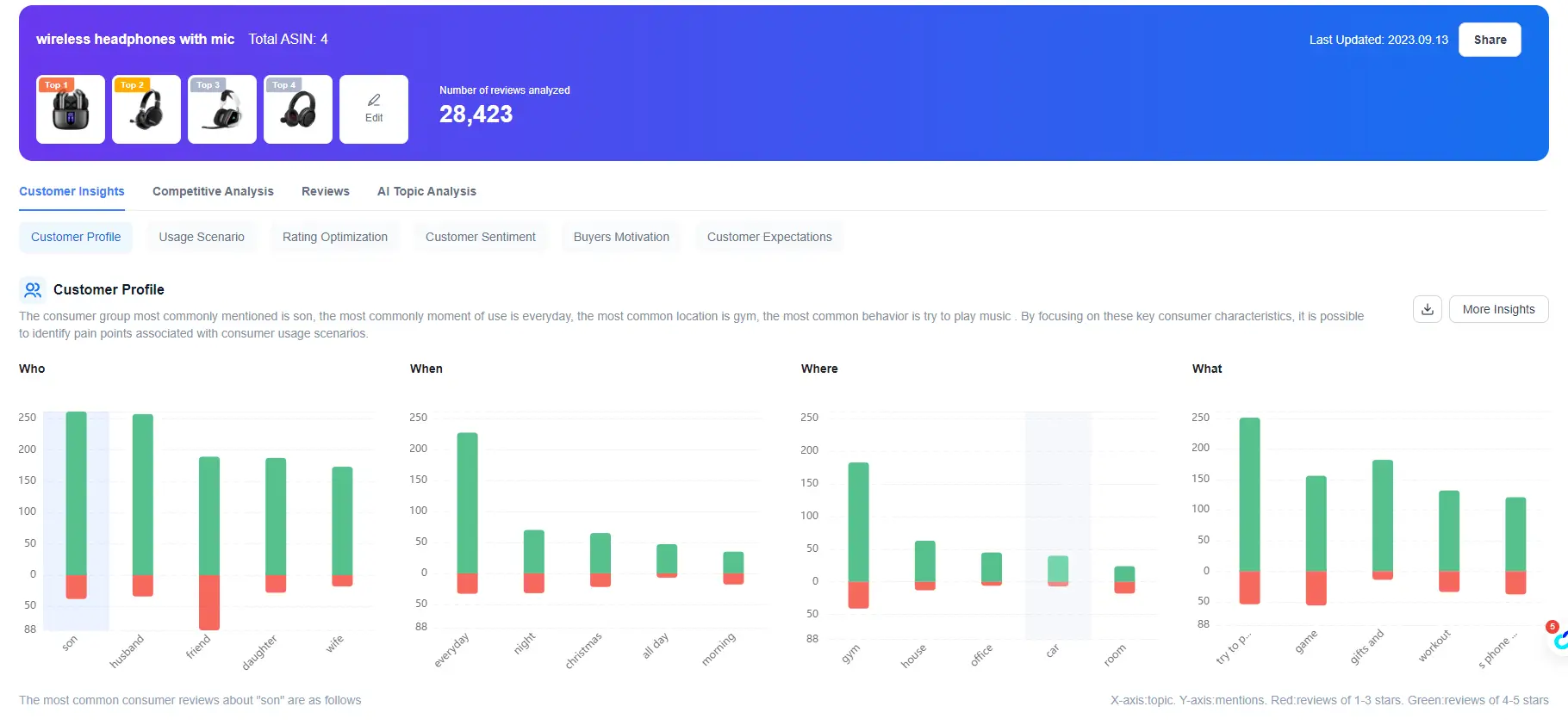Click the s phone ... bar in What chart
The height and width of the screenshot is (725, 1568).
(x=1515, y=546)
